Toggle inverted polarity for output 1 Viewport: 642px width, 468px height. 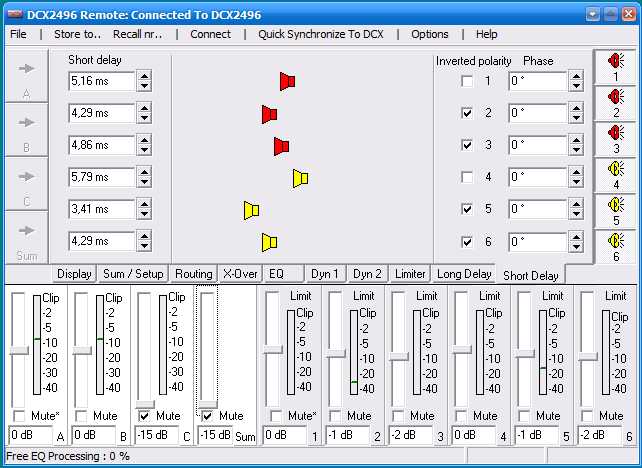tap(467, 81)
